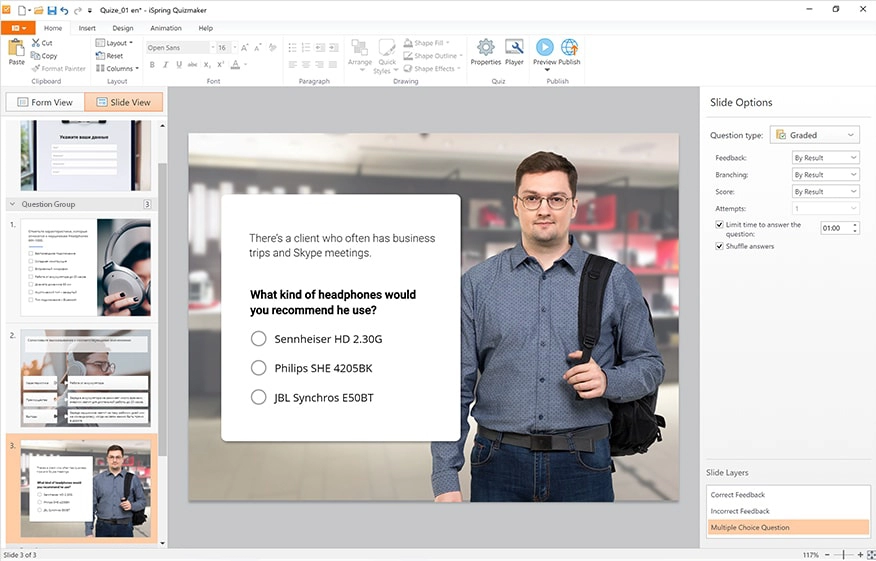Switch to the Insert ribbon tab

(x=87, y=28)
